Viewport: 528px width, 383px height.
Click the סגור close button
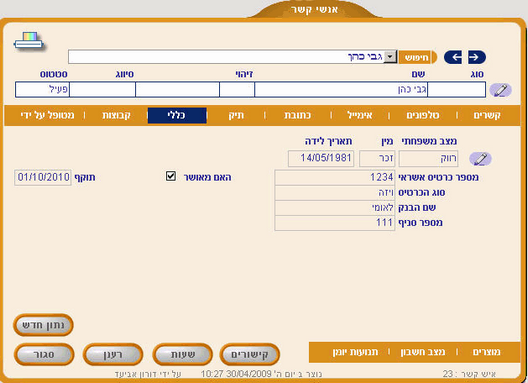click(x=44, y=354)
